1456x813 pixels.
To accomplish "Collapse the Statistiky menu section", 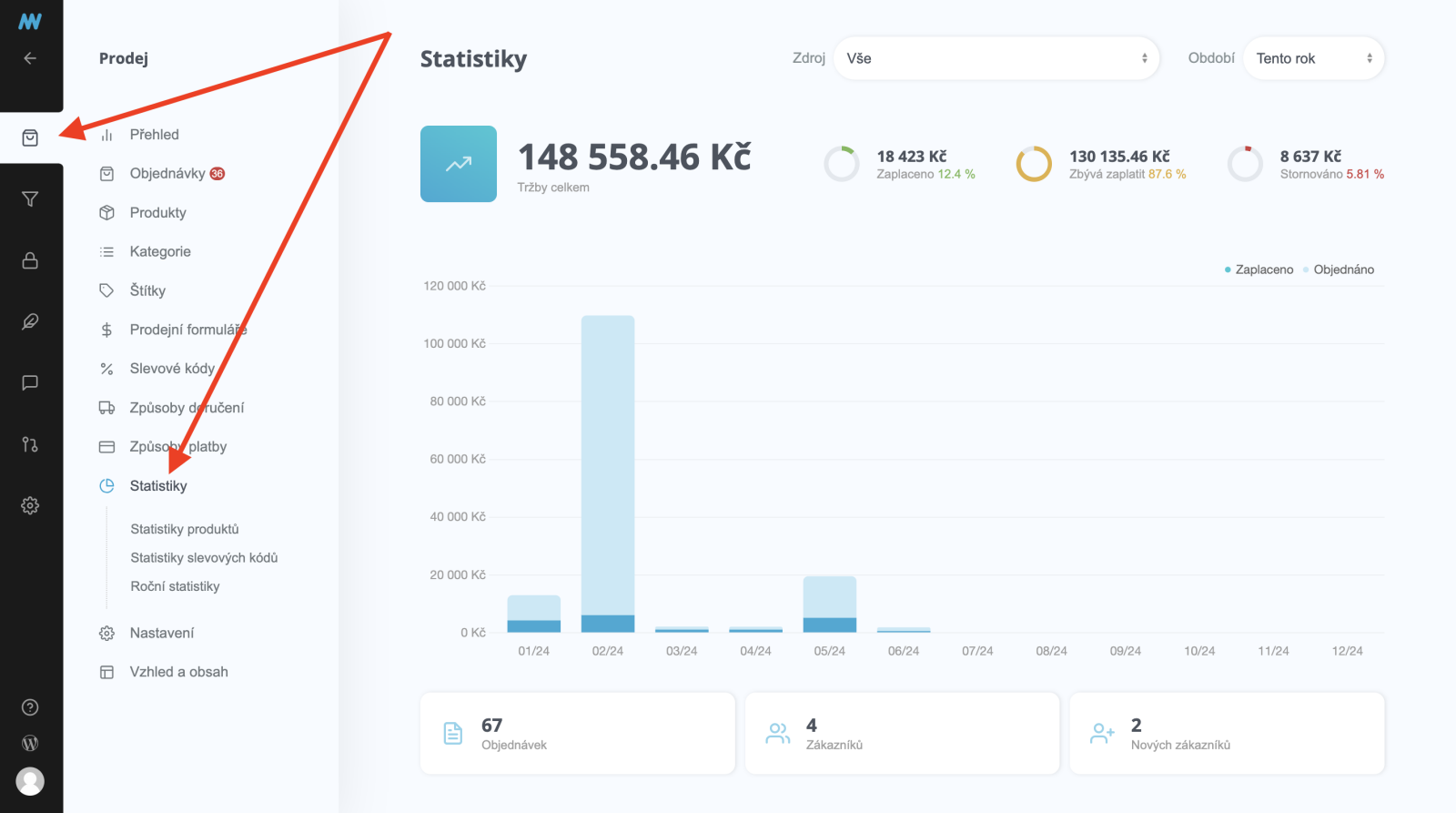I will coord(158,486).
